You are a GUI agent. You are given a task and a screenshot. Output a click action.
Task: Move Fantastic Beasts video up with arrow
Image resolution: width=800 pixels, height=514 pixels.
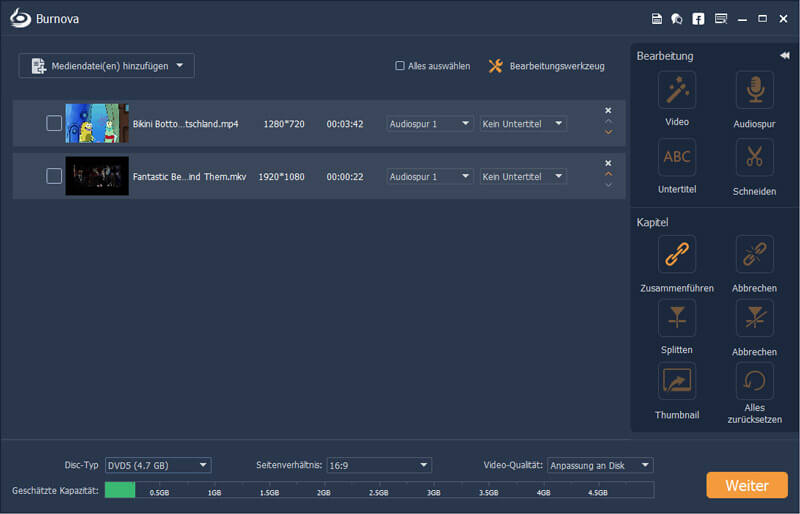pyautogui.click(x=608, y=174)
